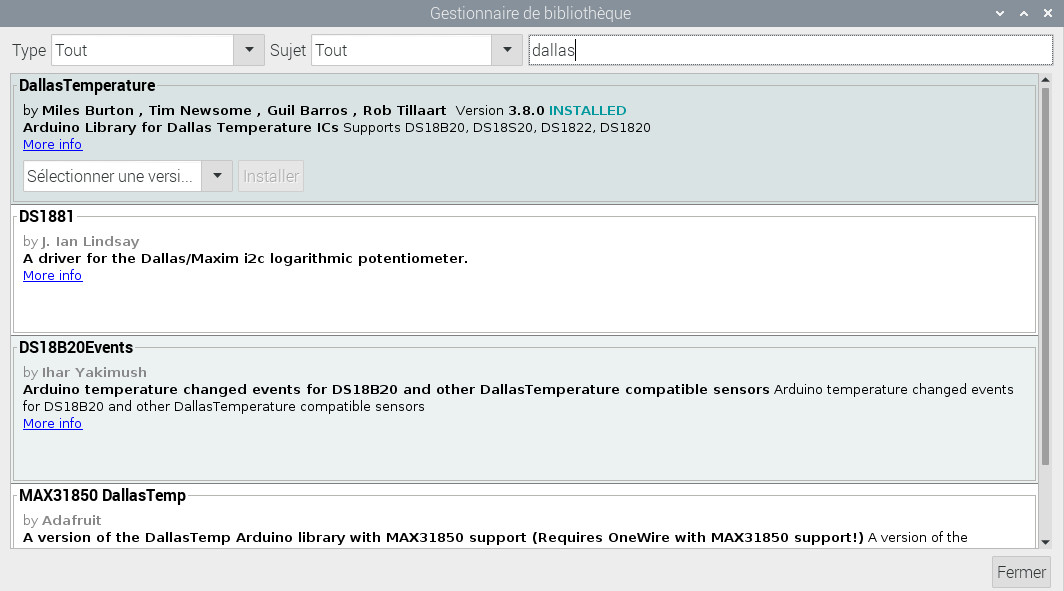Click the 'Gestionnaire de bibliothèque' title bar
This screenshot has width=1064, height=591.
click(530, 13)
